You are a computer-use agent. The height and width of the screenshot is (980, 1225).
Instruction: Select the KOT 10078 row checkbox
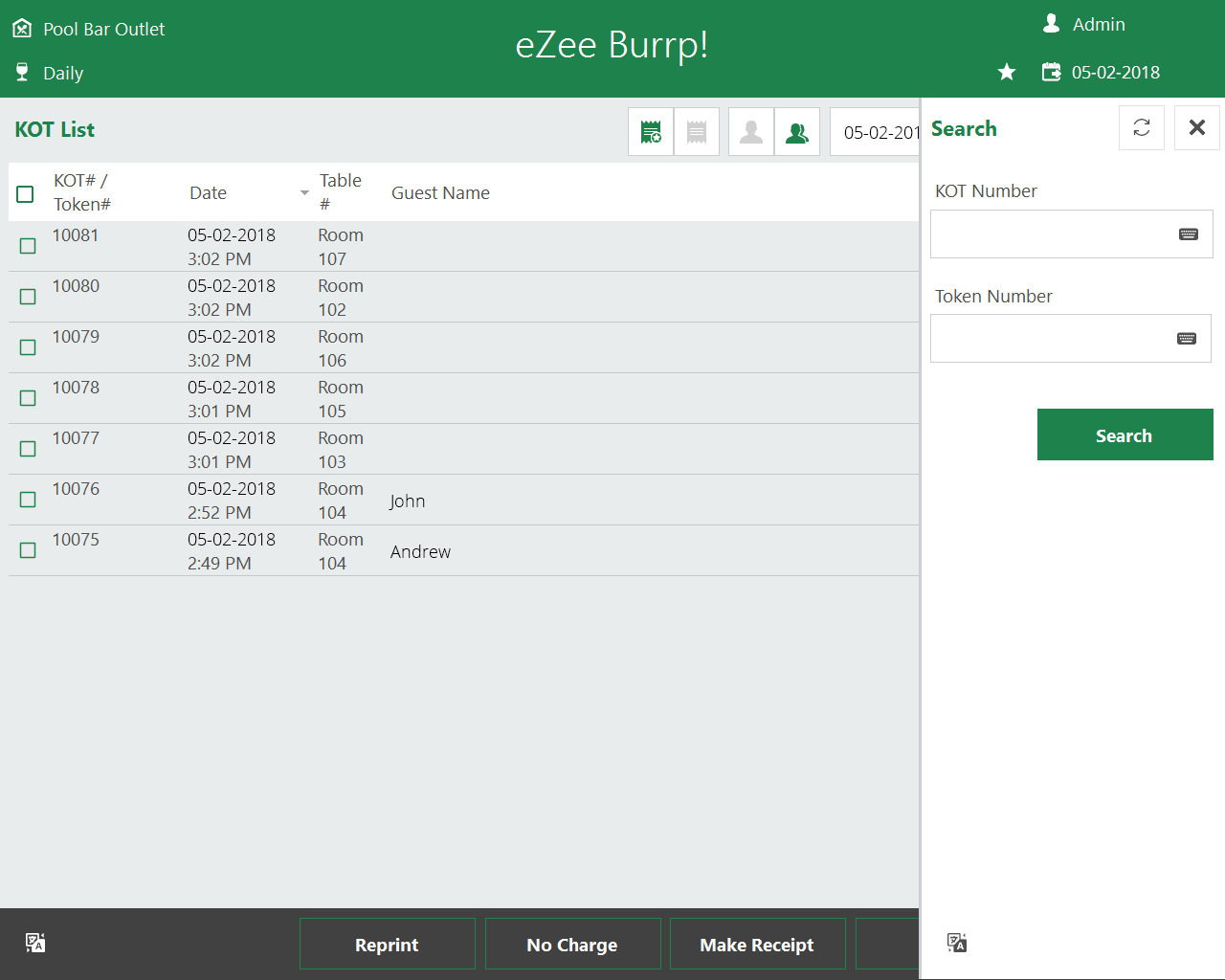coord(28,398)
